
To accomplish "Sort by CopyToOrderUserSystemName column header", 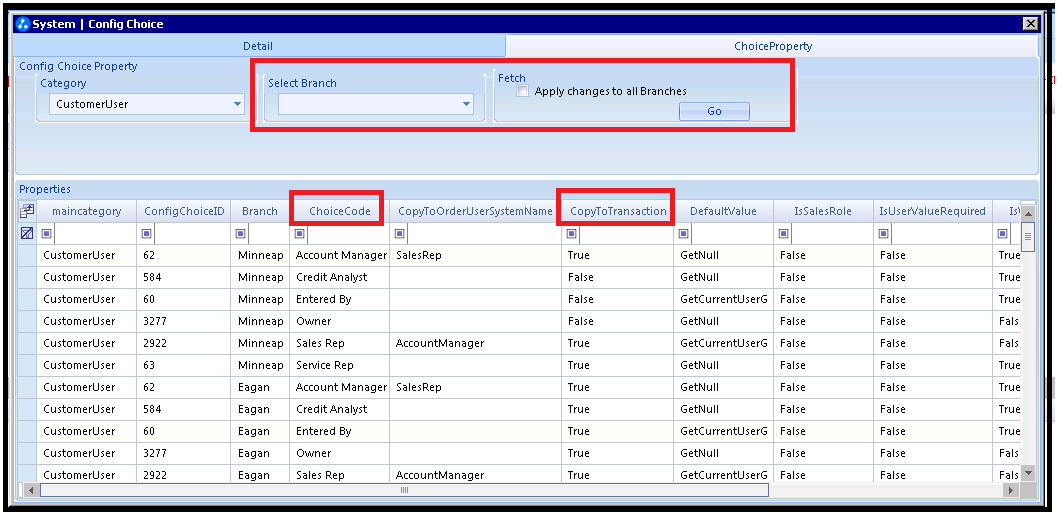I will 475,211.
